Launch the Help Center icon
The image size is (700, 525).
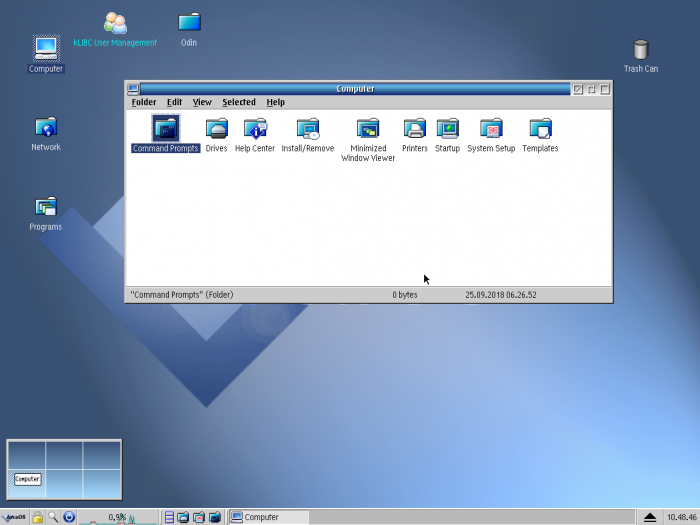255,128
